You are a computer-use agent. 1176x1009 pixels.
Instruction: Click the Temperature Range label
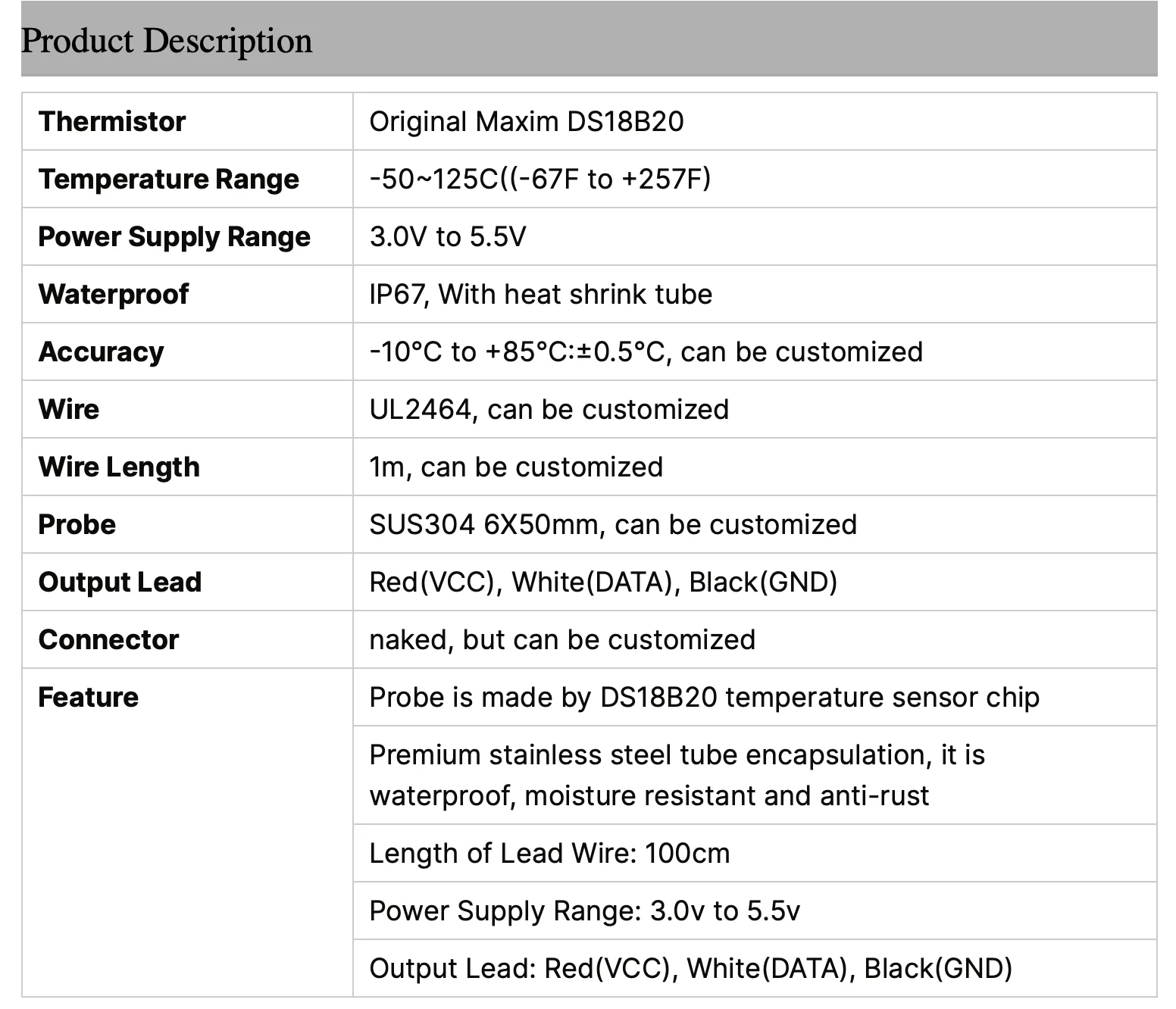tap(169, 180)
